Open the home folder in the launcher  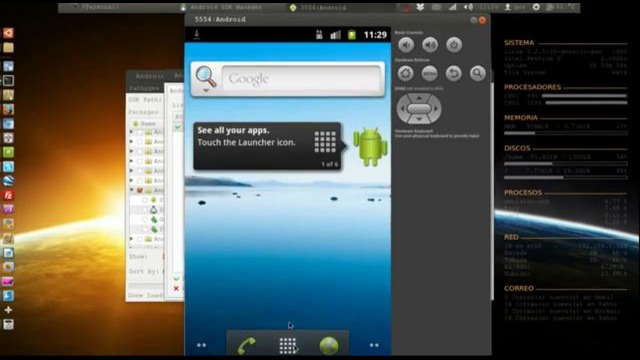pyautogui.click(x=8, y=48)
